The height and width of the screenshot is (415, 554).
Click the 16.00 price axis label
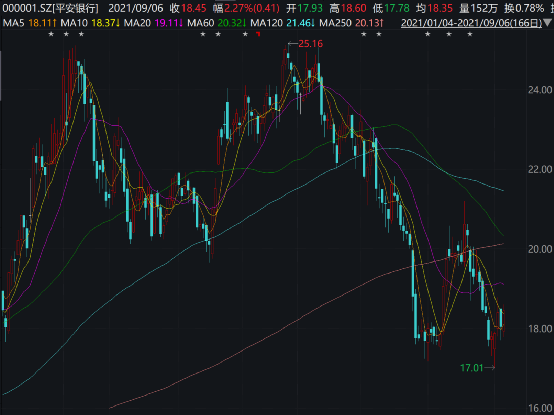540,408
